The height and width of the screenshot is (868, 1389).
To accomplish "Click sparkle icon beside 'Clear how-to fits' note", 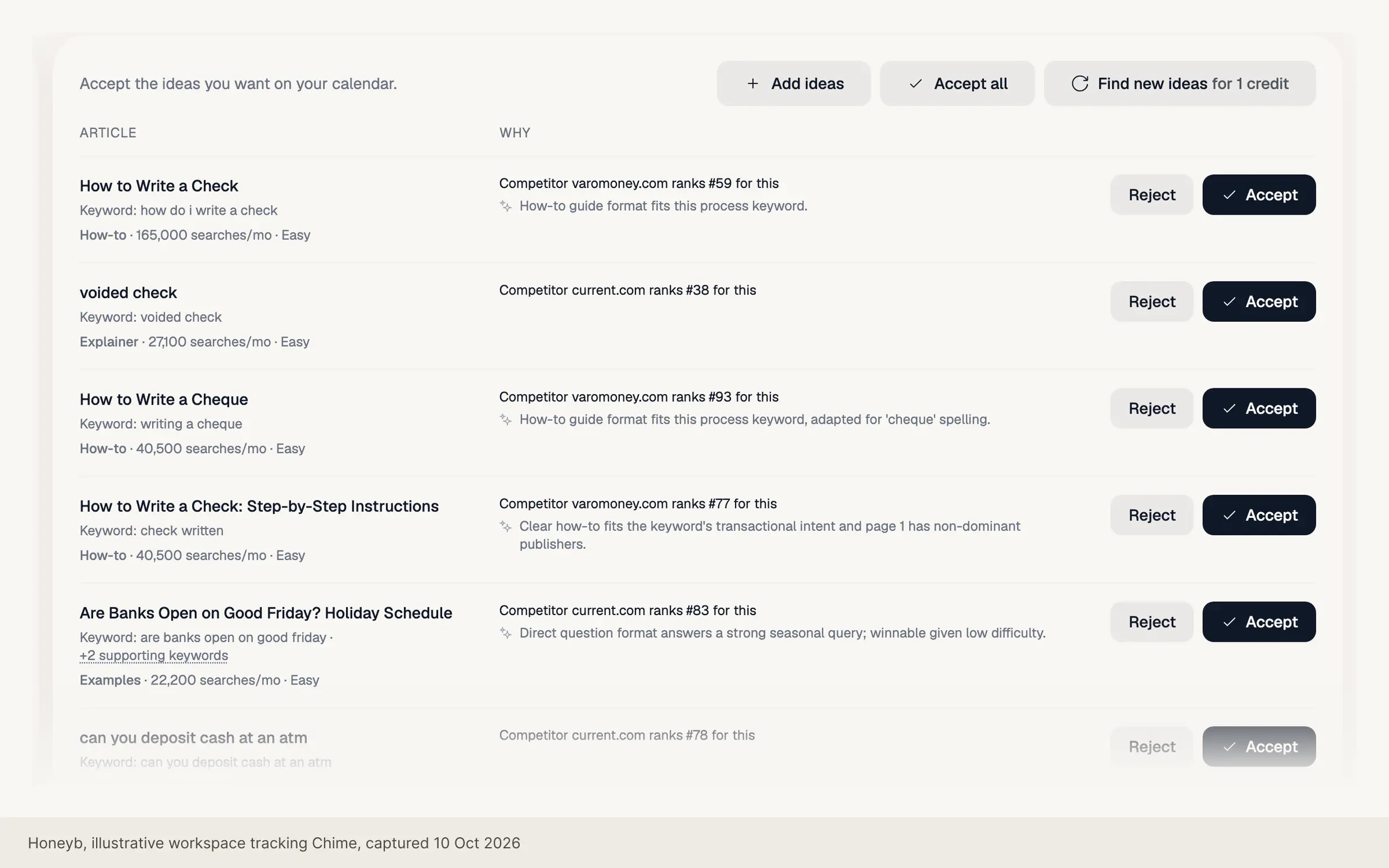I will pyautogui.click(x=506, y=527).
